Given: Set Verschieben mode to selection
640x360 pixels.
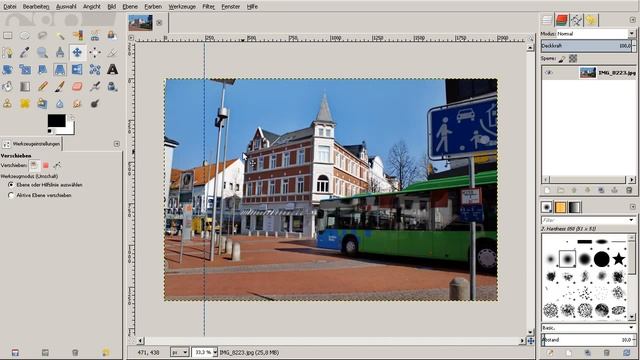Looking at the screenshot, I should (46, 165).
